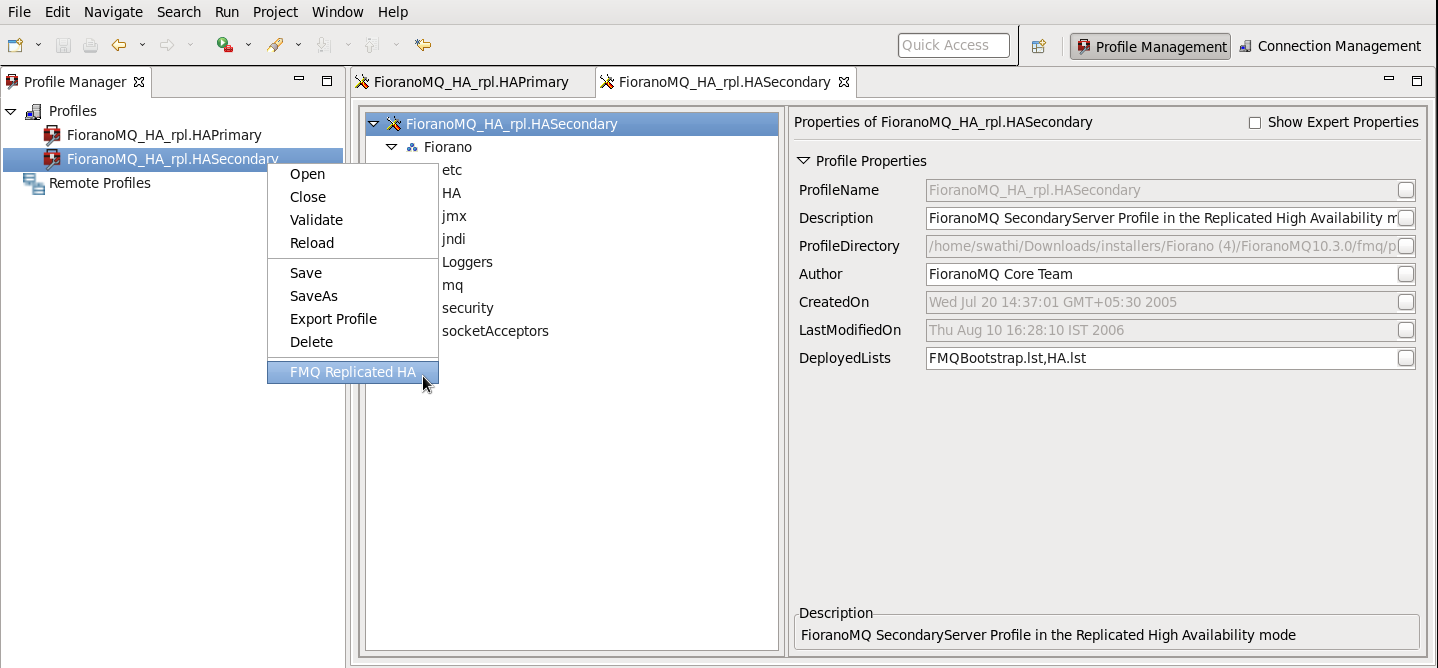Screen dimensions: 1438x668
Task: Tick the ProfileDirectory row checkbox
Action: tap(1406, 246)
